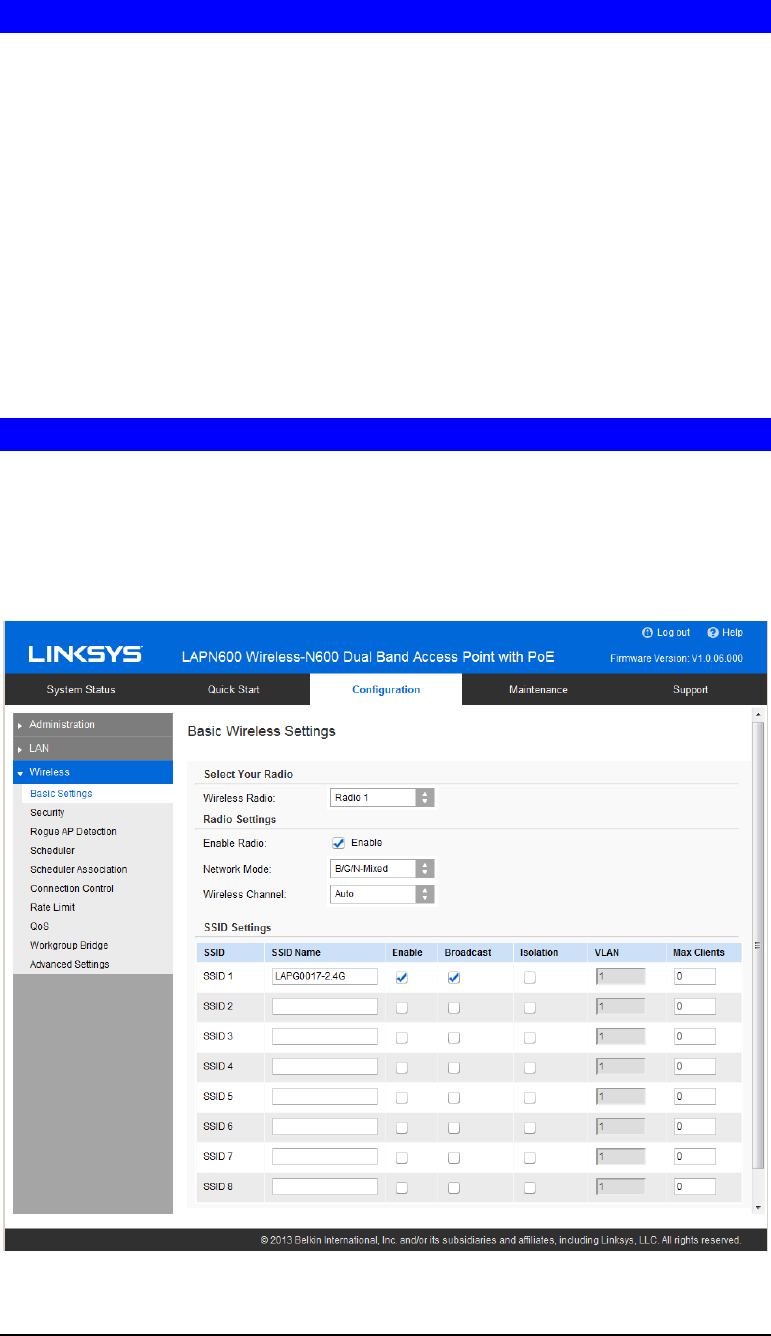Check Broadcast for SSID 2
The width and height of the screenshot is (771, 1336).
click(x=454, y=1008)
